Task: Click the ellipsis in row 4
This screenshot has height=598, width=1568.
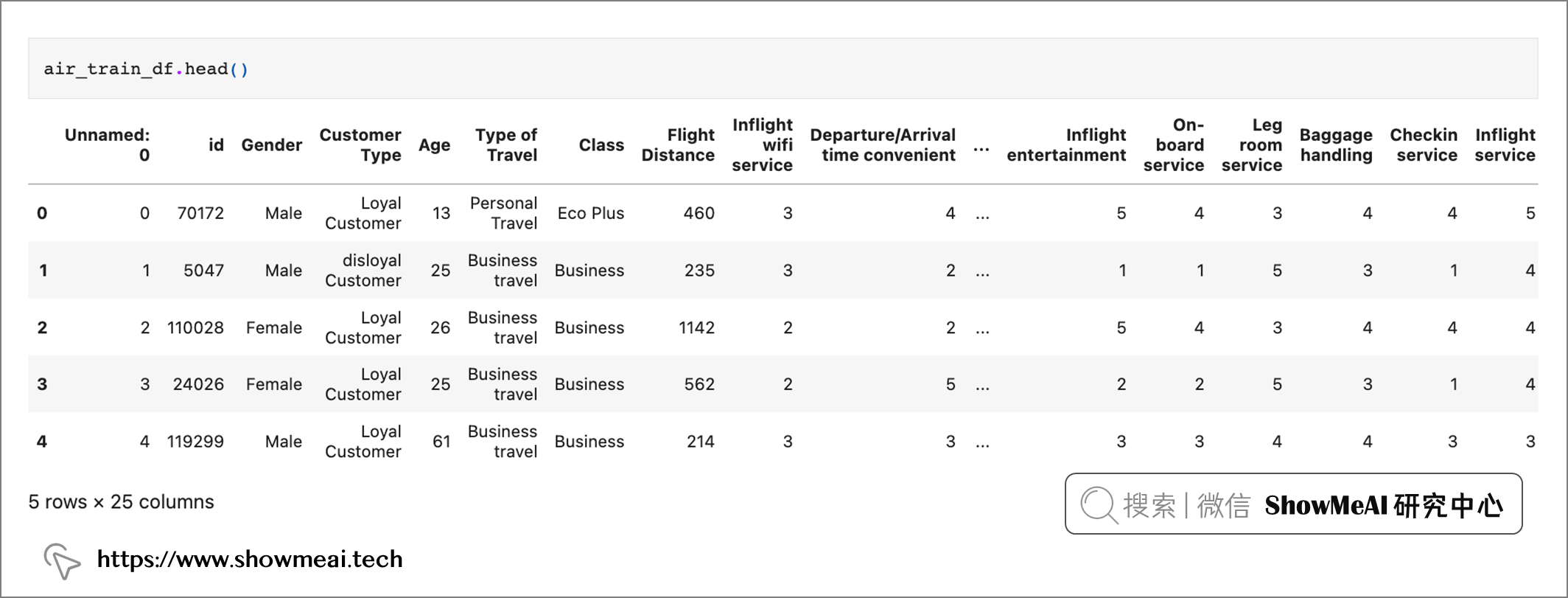Action: [x=982, y=444]
